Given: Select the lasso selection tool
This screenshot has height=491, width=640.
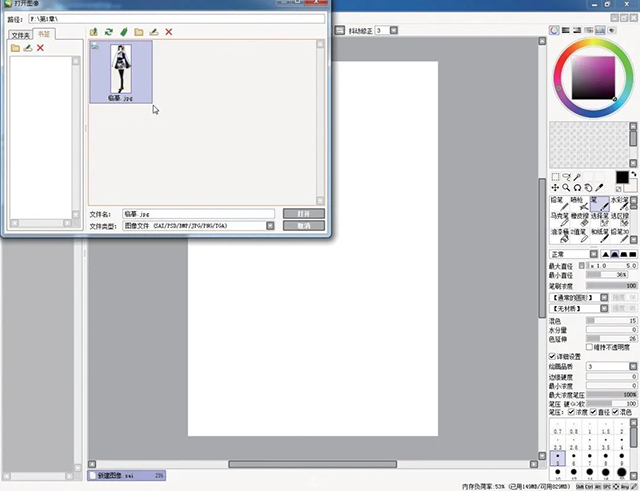Looking at the screenshot, I should tap(566, 176).
